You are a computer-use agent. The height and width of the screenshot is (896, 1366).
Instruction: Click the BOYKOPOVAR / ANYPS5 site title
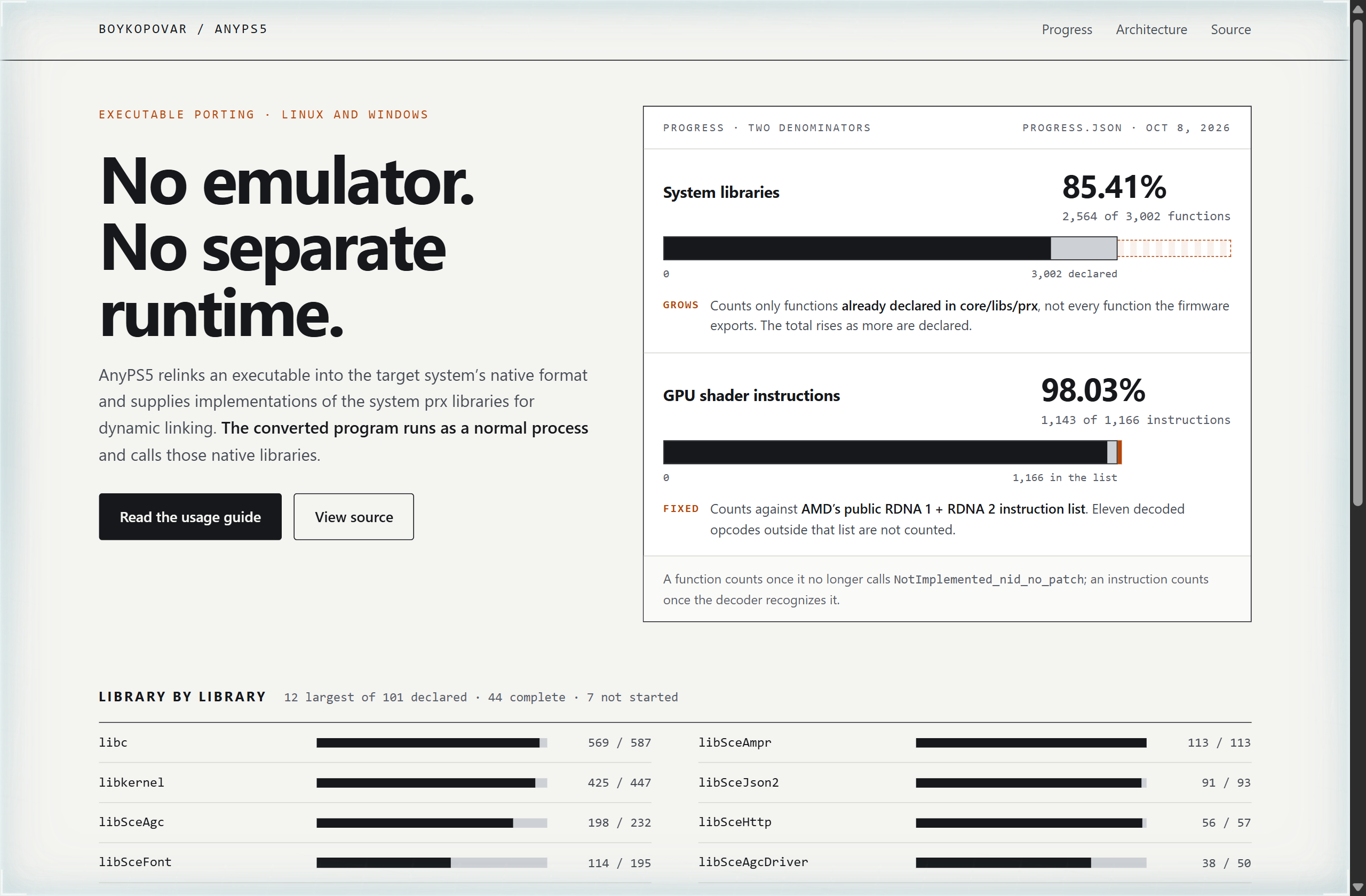coord(183,29)
